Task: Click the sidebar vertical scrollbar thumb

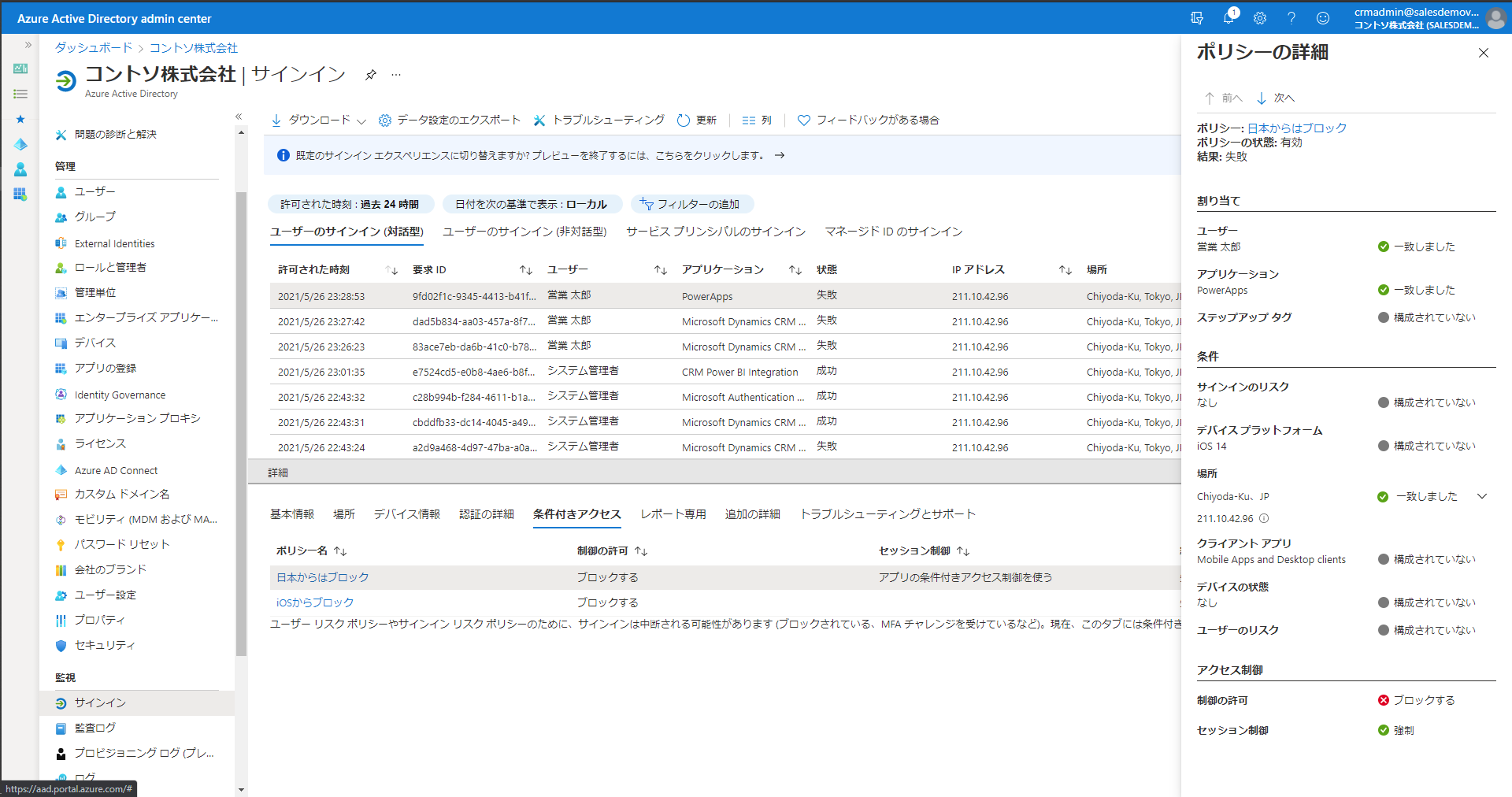Action: click(x=241, y=424)
